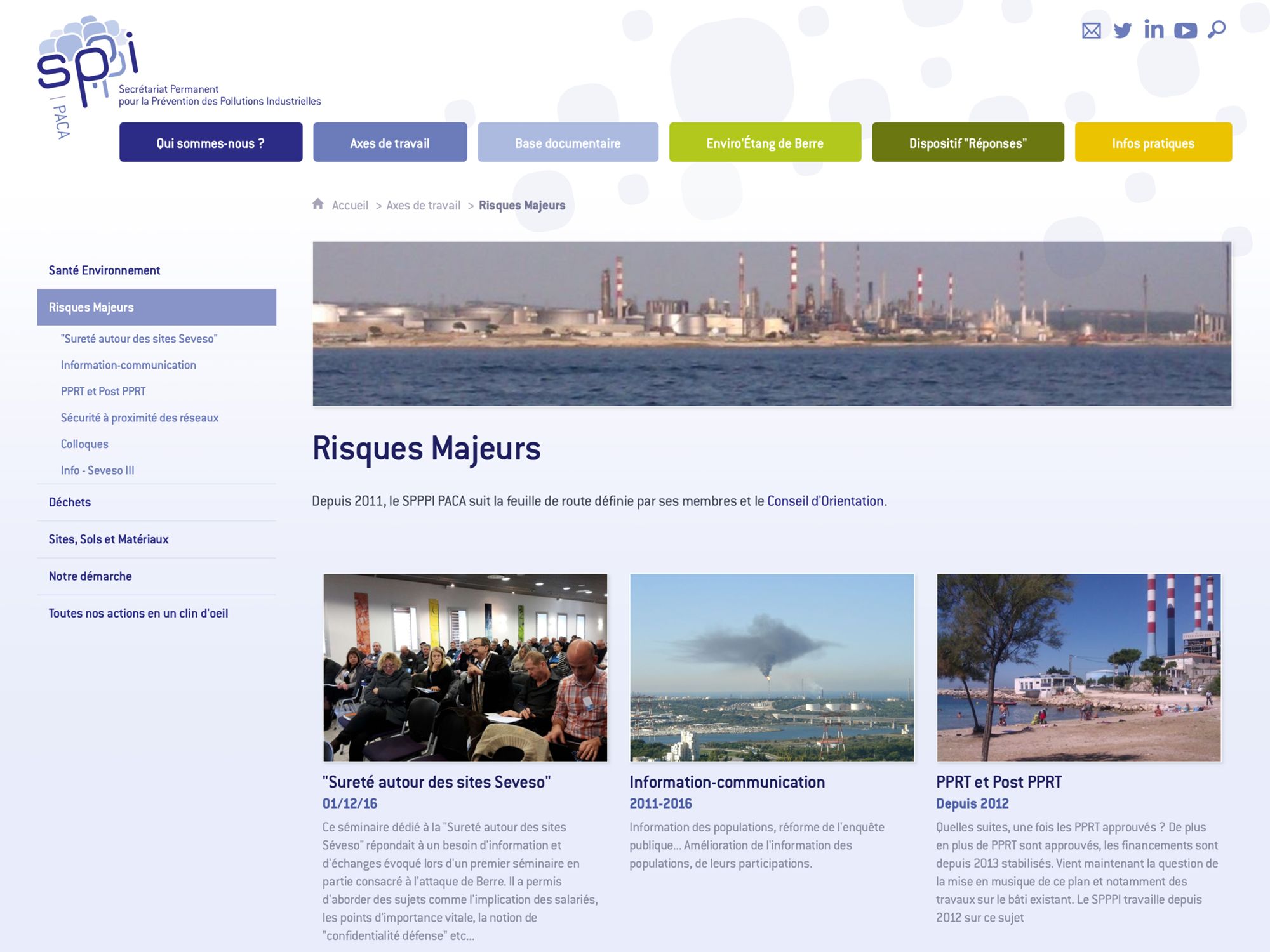This screenshot has height=952, width=1270.
Task: Open the YouTube icon link
Action: coord(1185,30)
